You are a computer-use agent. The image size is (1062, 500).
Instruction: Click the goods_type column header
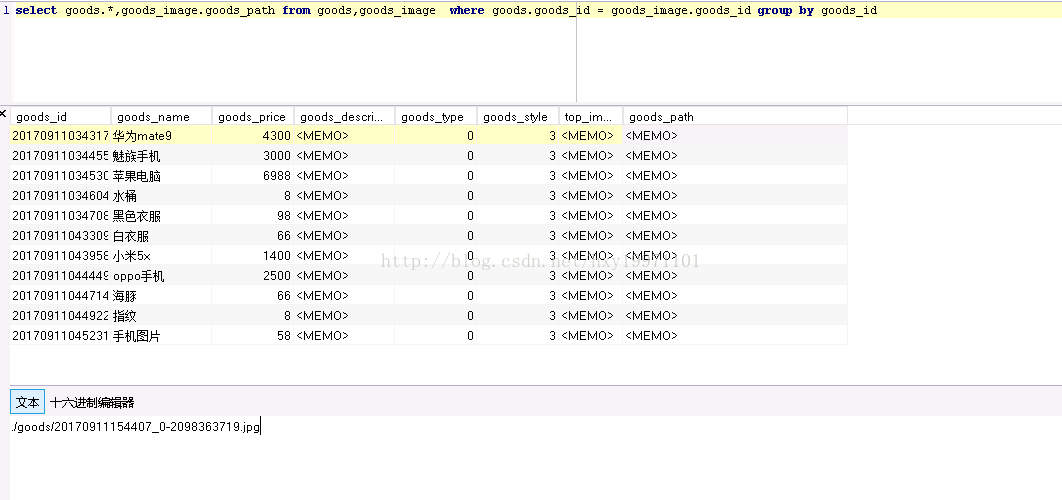point(432,117)
